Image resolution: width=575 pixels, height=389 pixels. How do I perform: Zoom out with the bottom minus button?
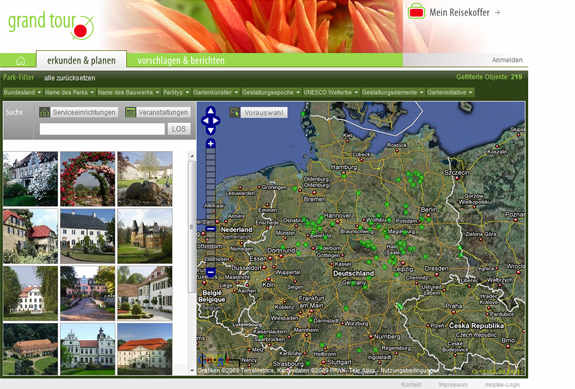point(210,272)
